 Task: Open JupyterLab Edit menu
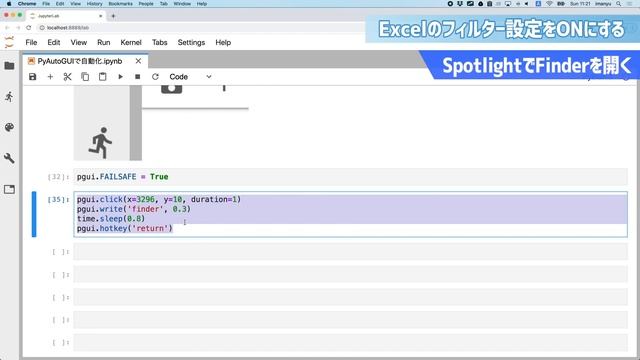[53, 42]
